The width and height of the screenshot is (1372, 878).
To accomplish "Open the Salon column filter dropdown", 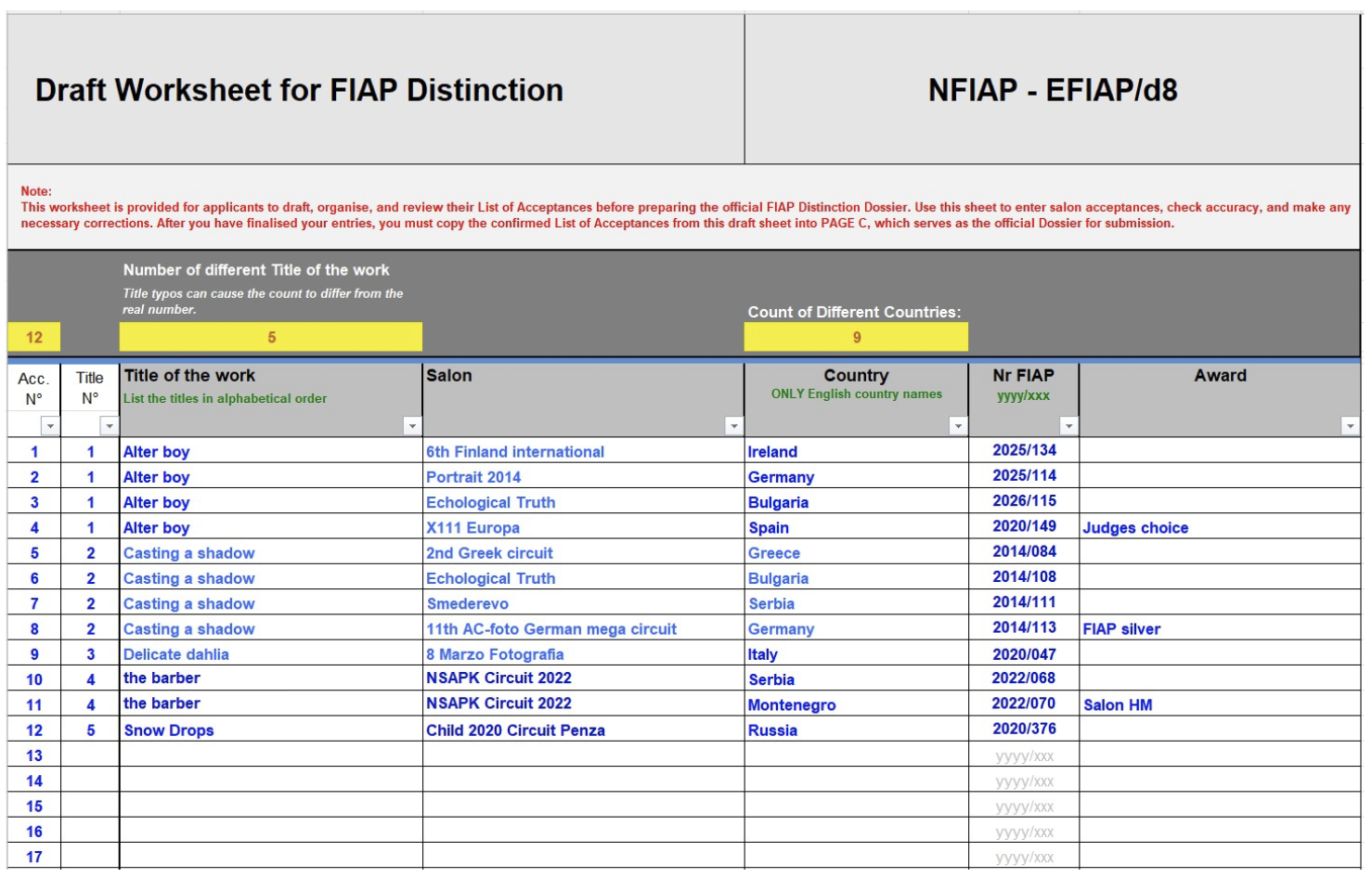I will [733, 426].
